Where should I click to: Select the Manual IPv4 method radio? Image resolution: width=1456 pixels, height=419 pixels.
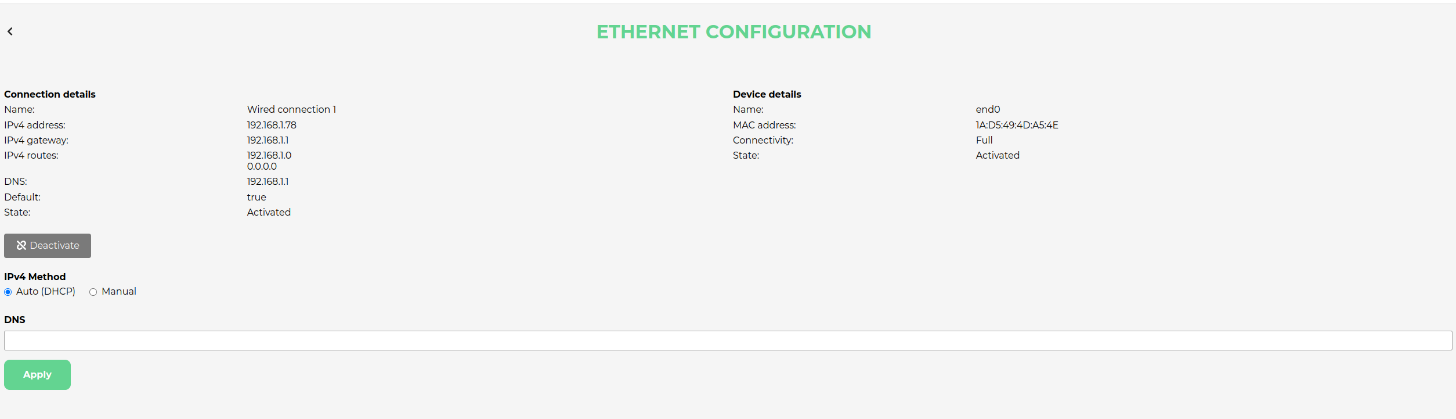click(94, 292)
